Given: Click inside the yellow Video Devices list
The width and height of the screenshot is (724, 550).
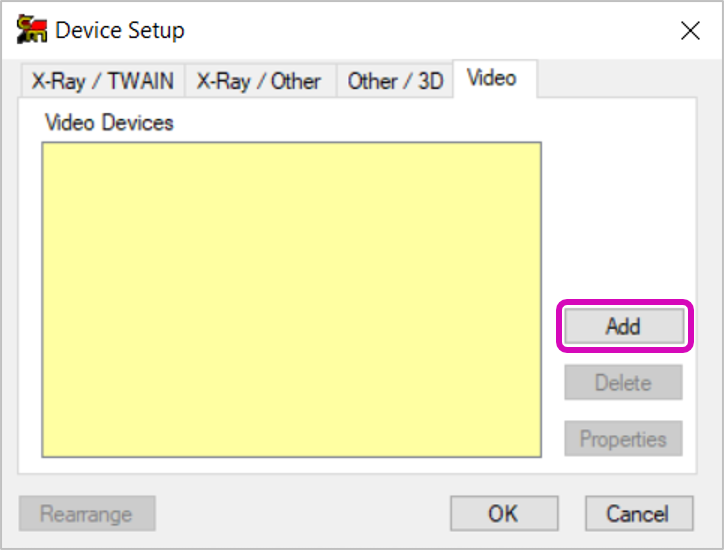Looking at the screenshot, I should click(x=291, y=299).
